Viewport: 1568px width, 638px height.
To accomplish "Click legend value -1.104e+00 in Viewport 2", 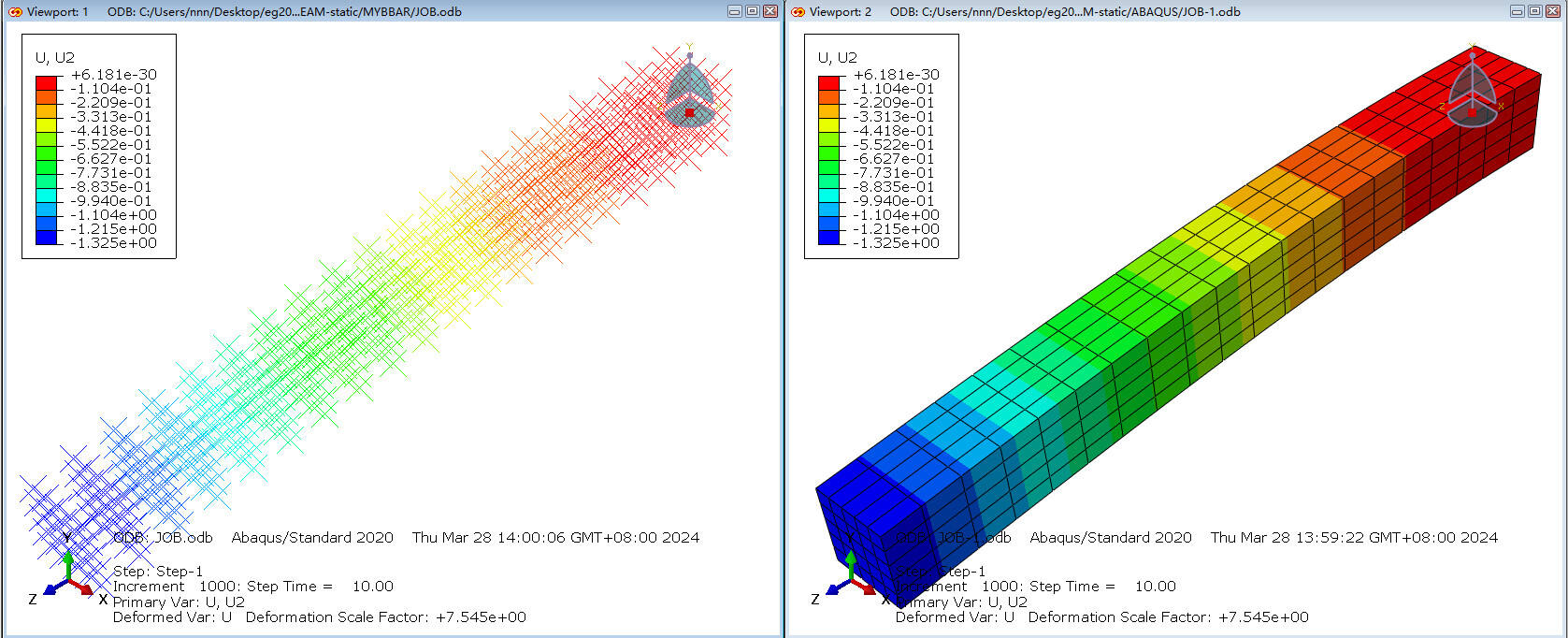I will pyautogui.click(x=897, y=215).
